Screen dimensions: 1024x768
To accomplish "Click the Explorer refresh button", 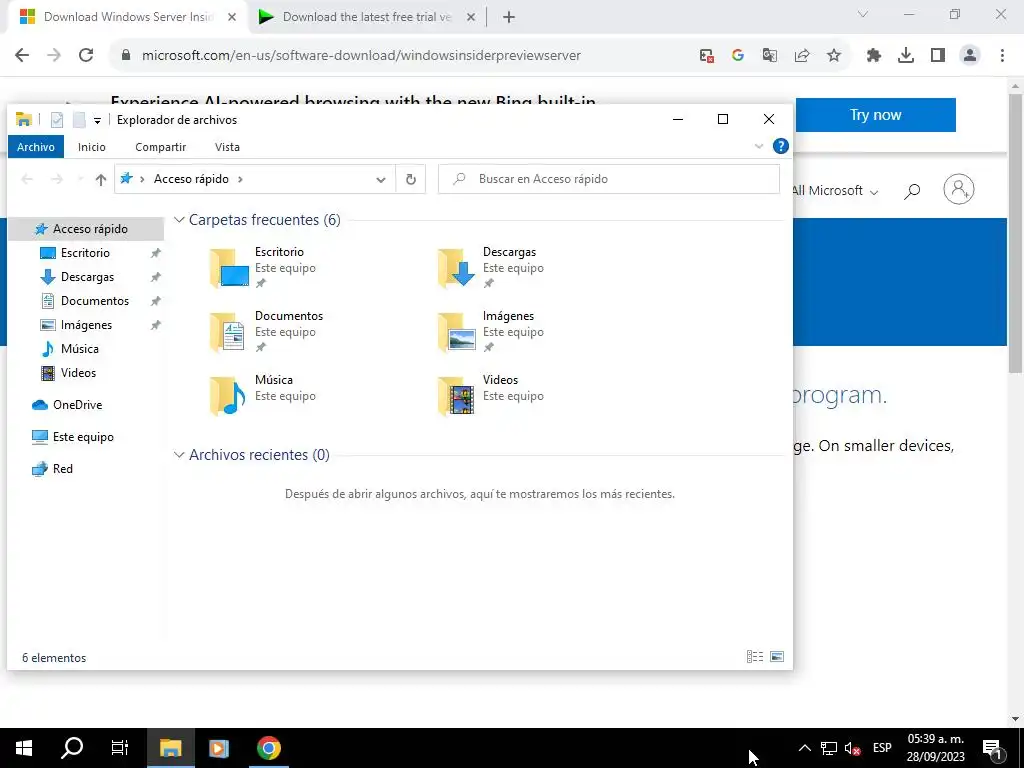I will click(x=411, y=179).
